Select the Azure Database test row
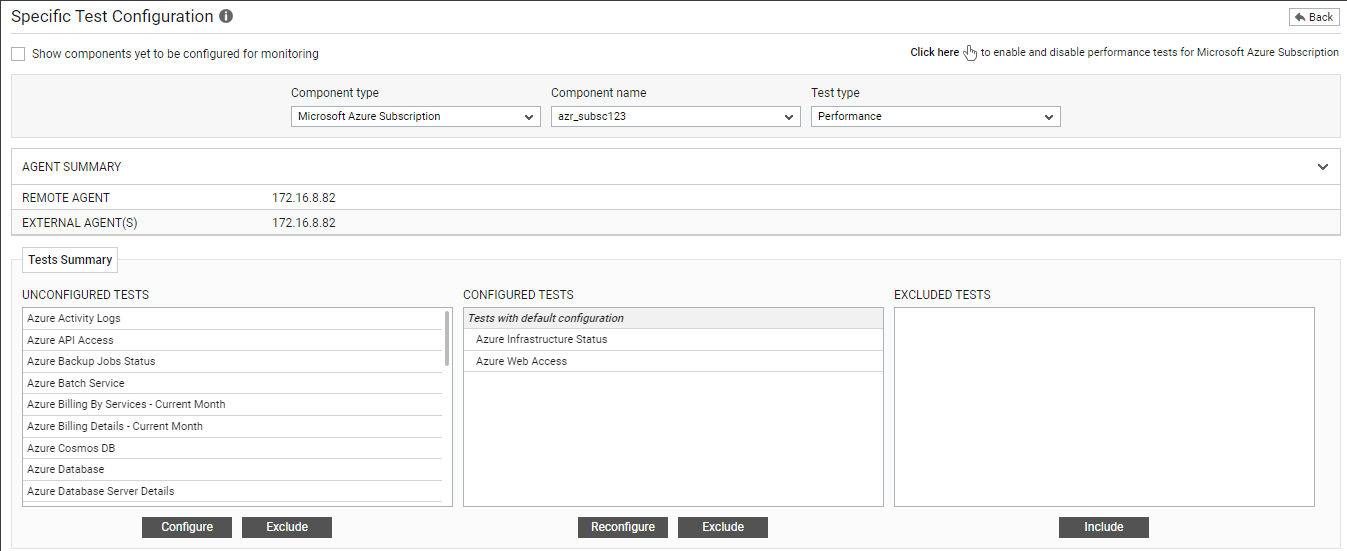1347x551 pixels. coord(232,469)
